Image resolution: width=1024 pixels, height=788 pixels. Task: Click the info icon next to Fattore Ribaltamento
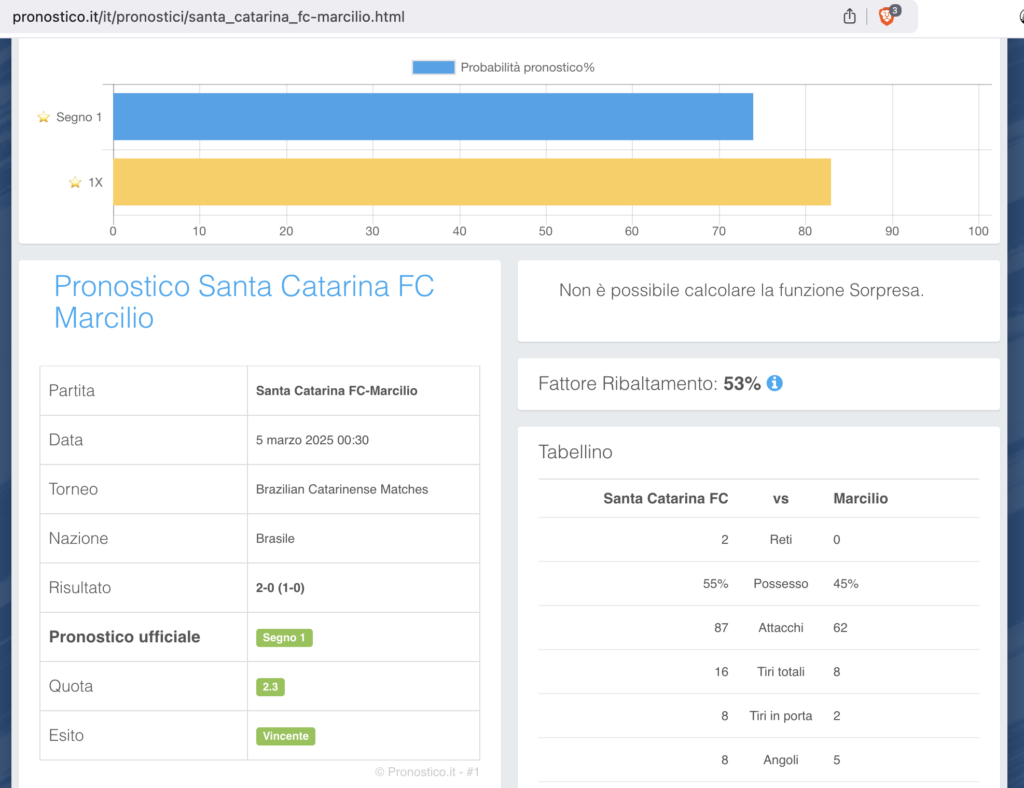775,383
